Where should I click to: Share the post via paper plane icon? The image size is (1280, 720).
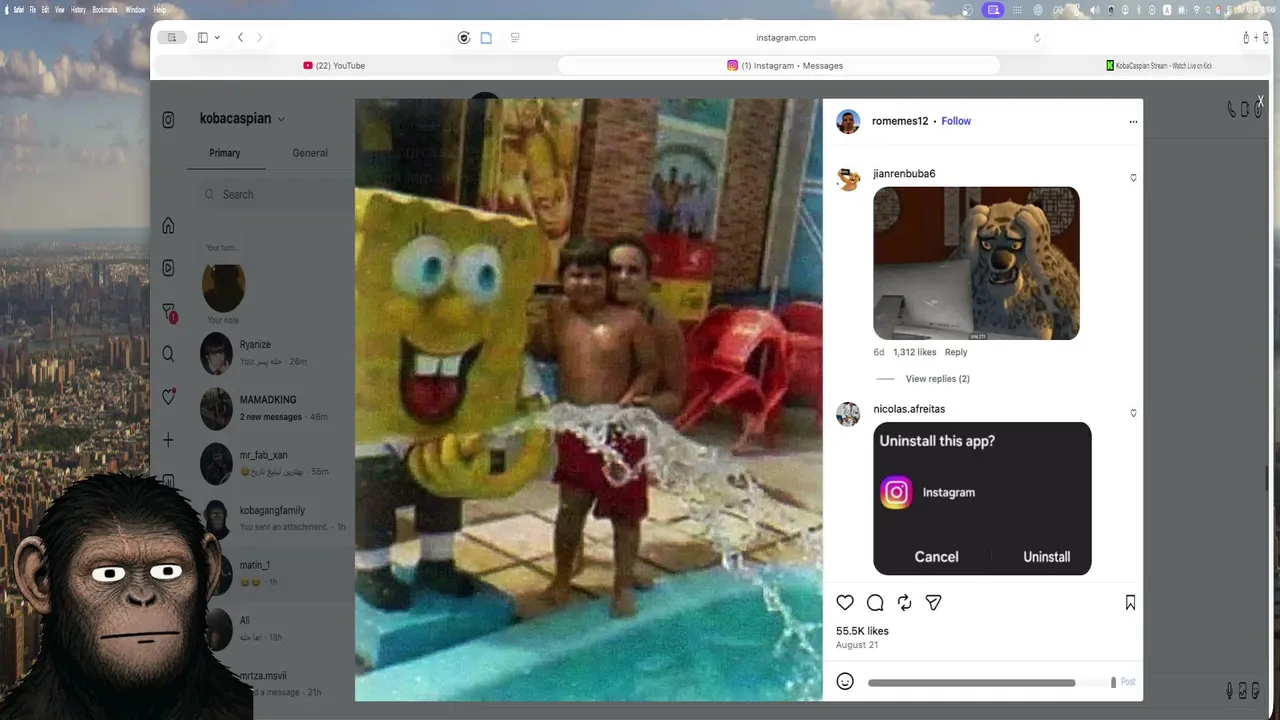(933, 603)
